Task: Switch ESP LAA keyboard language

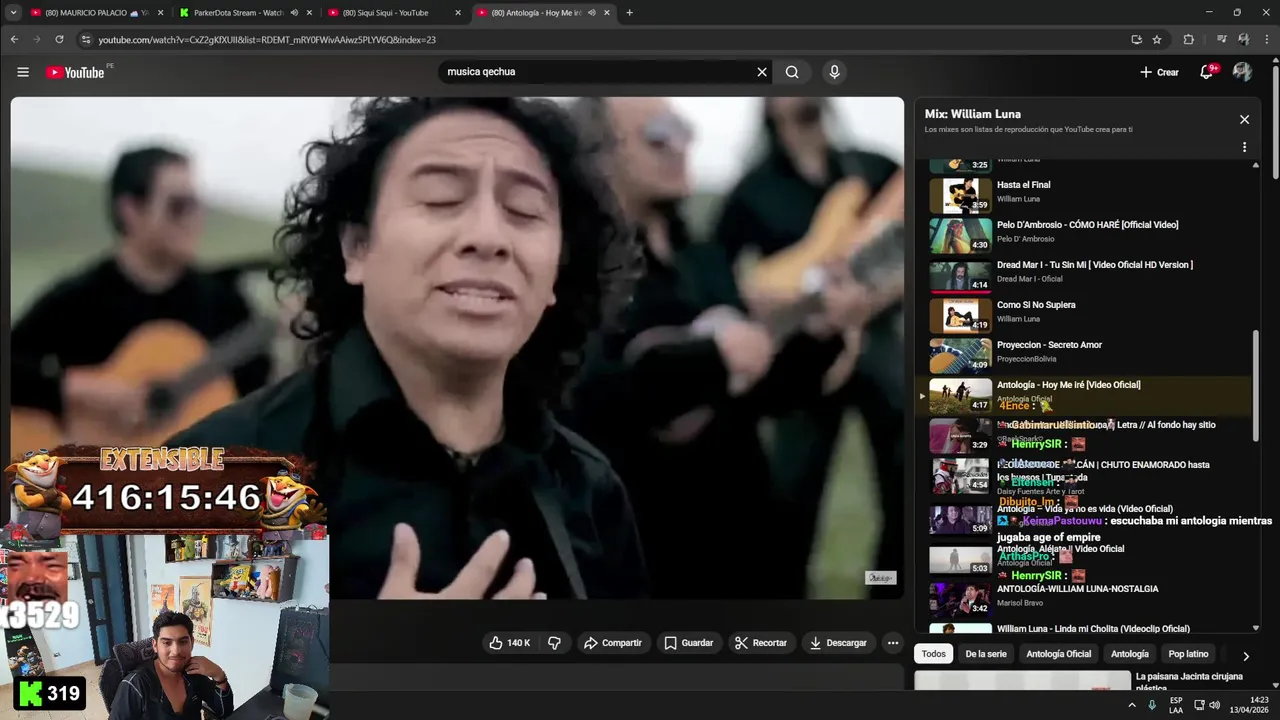Action: (x=1176, y=705)
